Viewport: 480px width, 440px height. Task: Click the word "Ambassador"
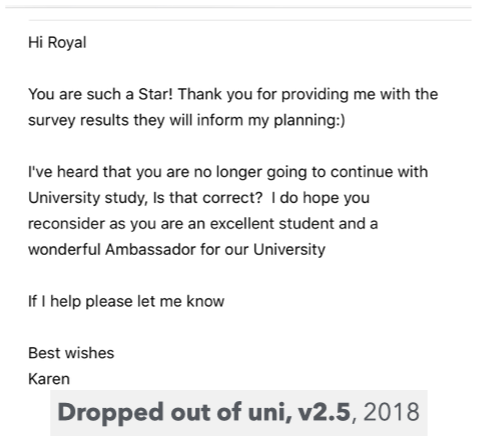150,249
